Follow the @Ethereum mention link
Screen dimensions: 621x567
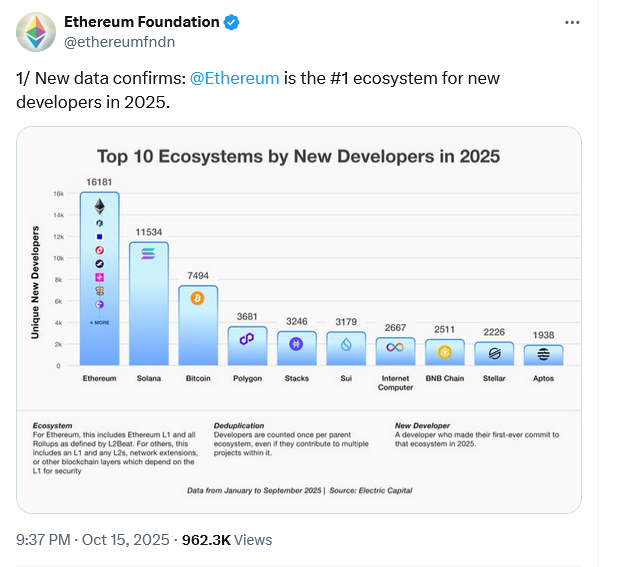pyautogui.click(x=234, y=78)
